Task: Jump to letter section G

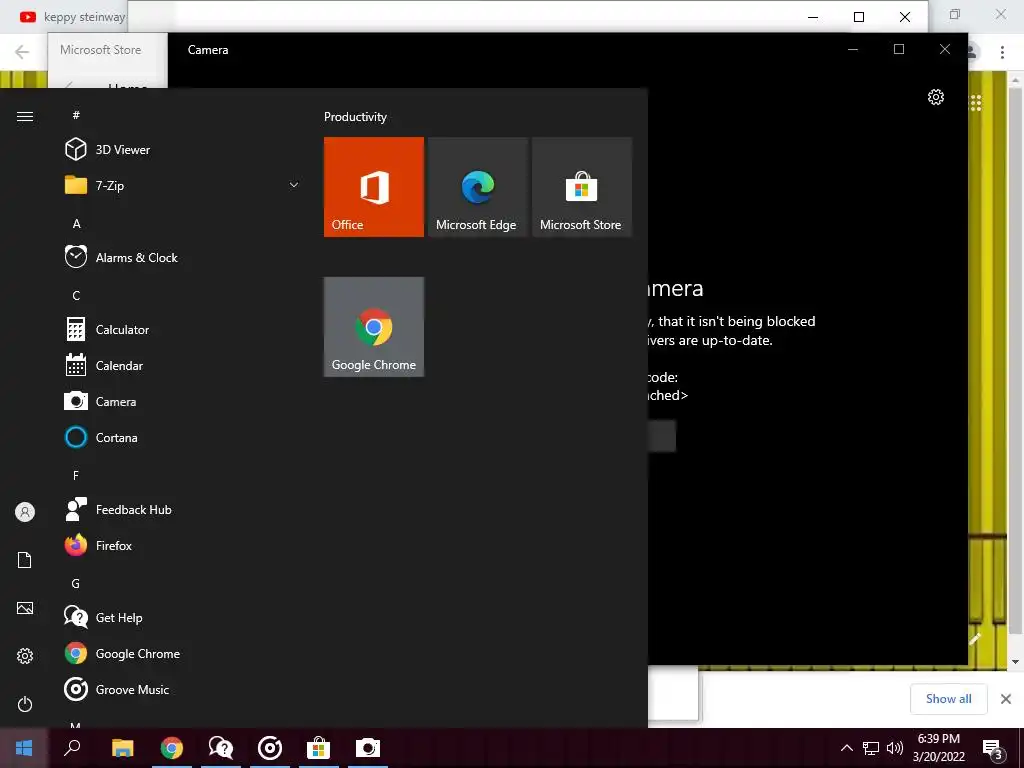Action: [x=76, y=584]
